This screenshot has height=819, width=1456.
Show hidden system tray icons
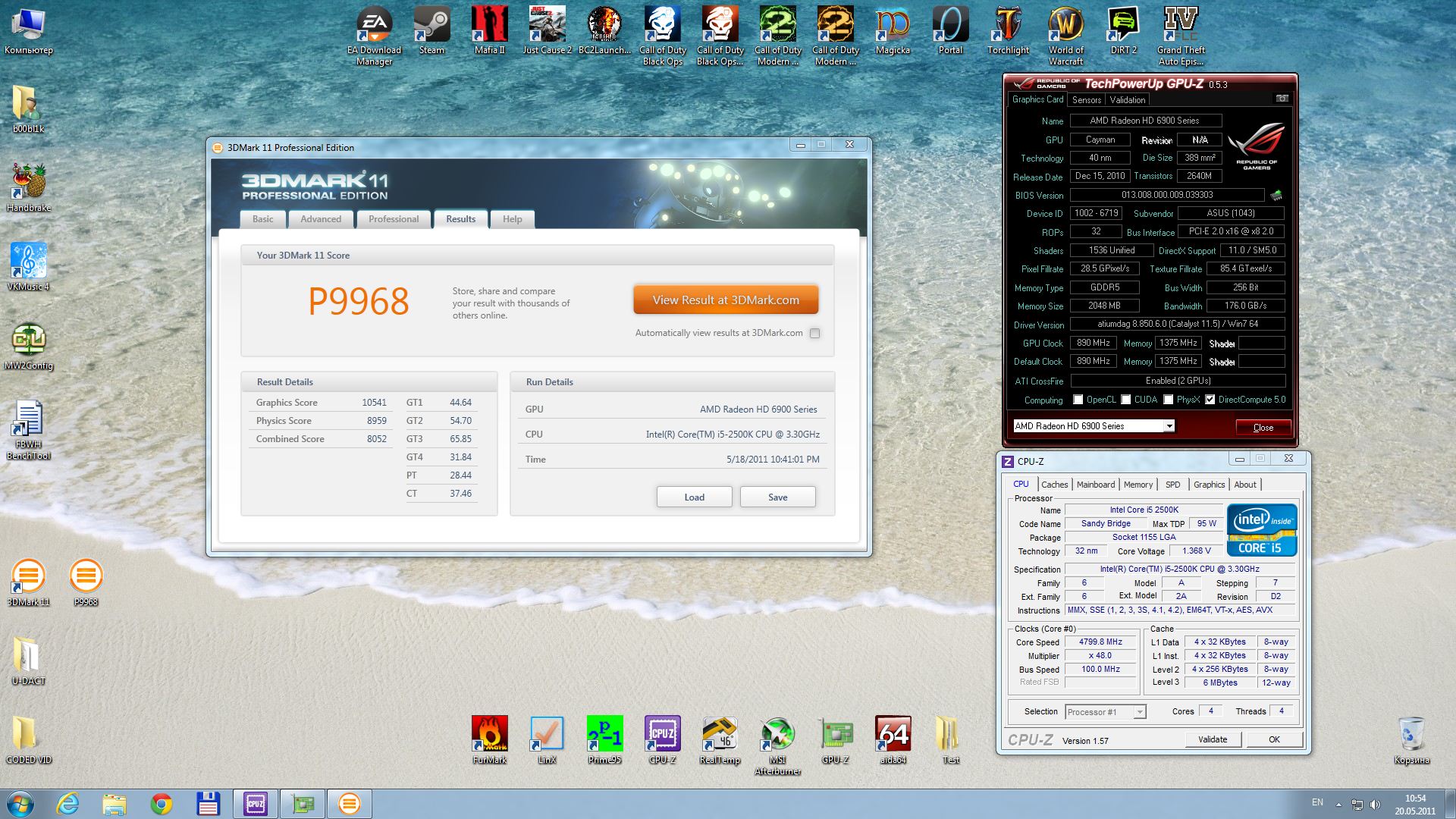pyautogui.click(x=1338, y=804)
